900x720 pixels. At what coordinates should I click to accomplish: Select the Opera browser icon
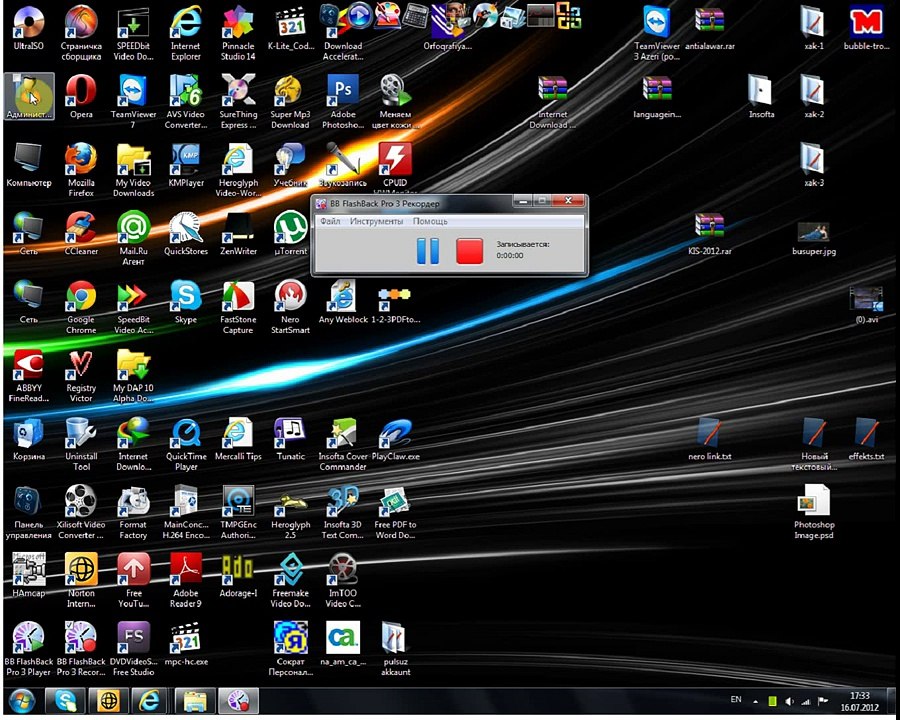point(81,96)
